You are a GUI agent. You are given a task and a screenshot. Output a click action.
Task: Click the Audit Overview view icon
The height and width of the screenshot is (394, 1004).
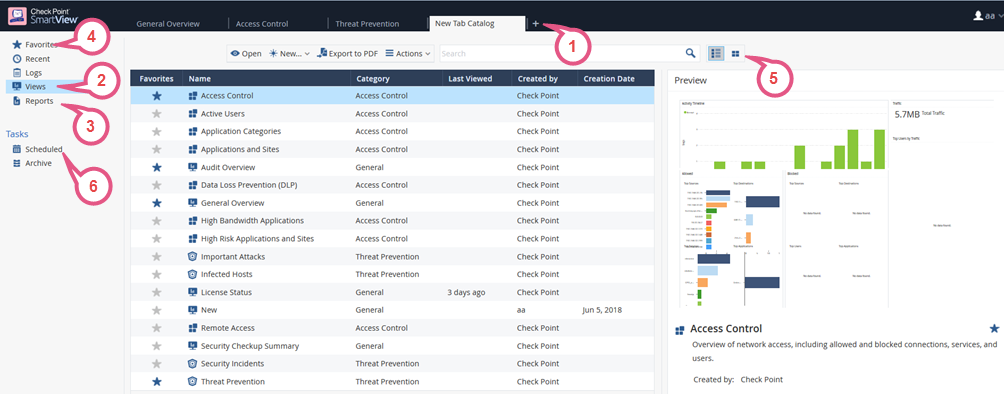pyautogui.click(x=193, y=167)
